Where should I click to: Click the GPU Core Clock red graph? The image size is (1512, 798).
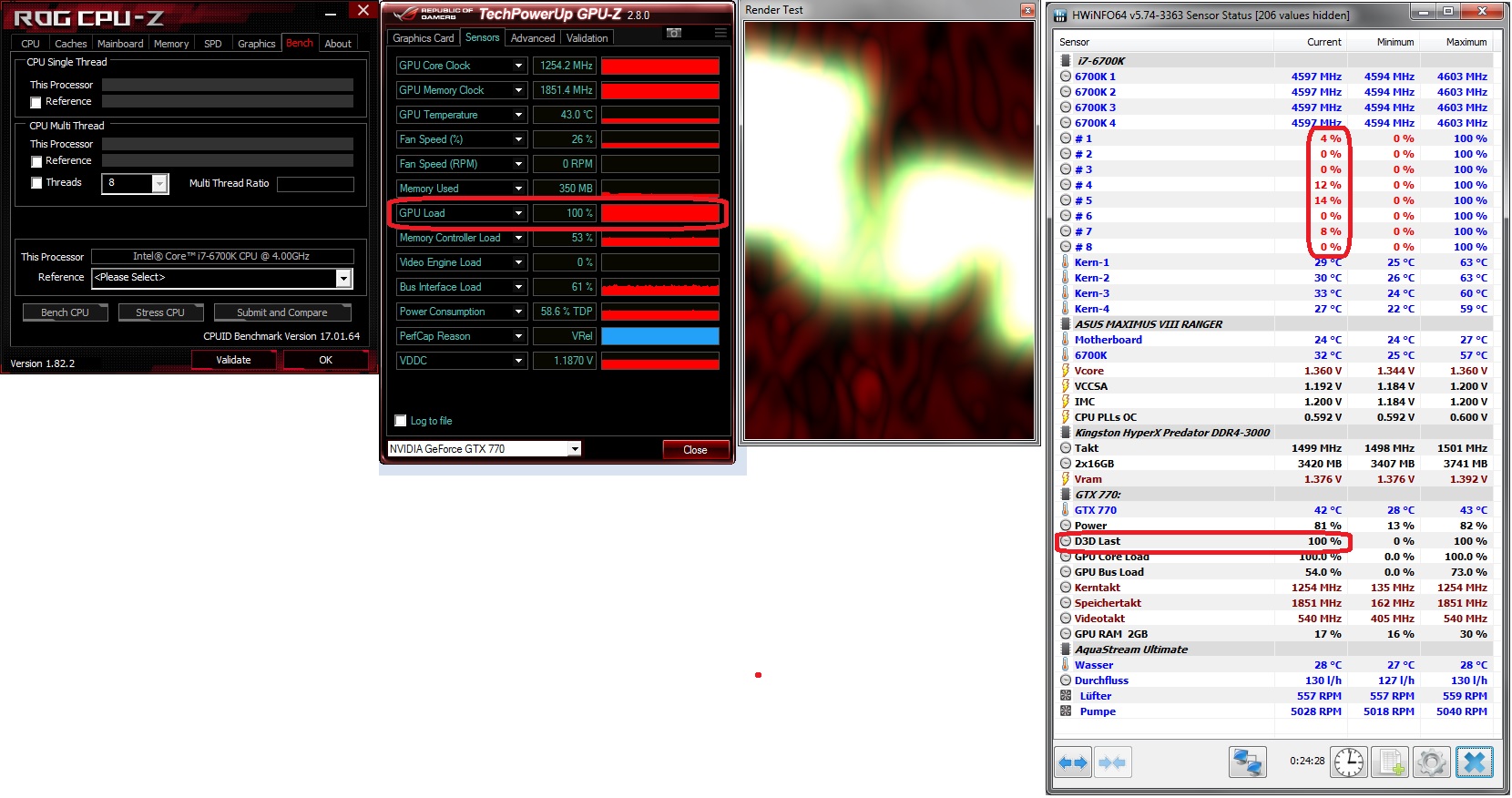660,66
